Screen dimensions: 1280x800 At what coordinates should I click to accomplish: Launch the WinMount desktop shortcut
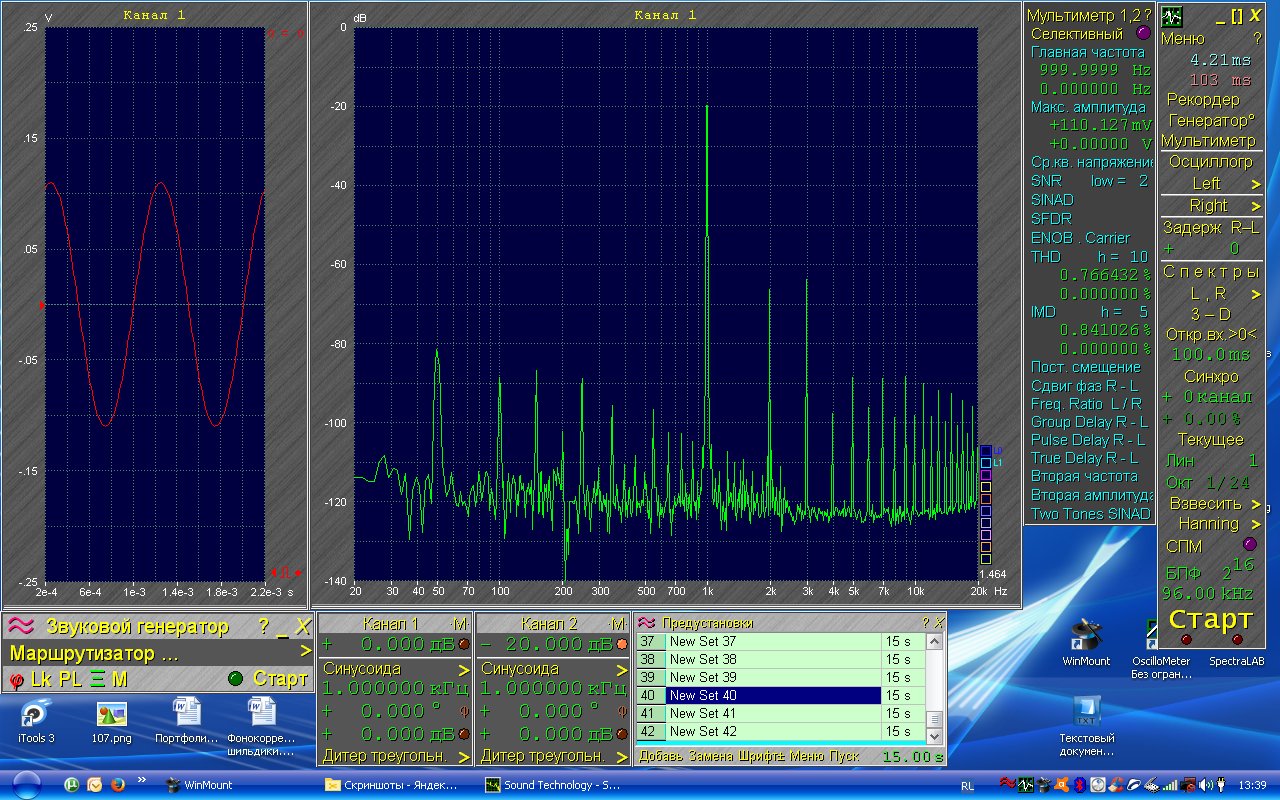[1086, 636]
